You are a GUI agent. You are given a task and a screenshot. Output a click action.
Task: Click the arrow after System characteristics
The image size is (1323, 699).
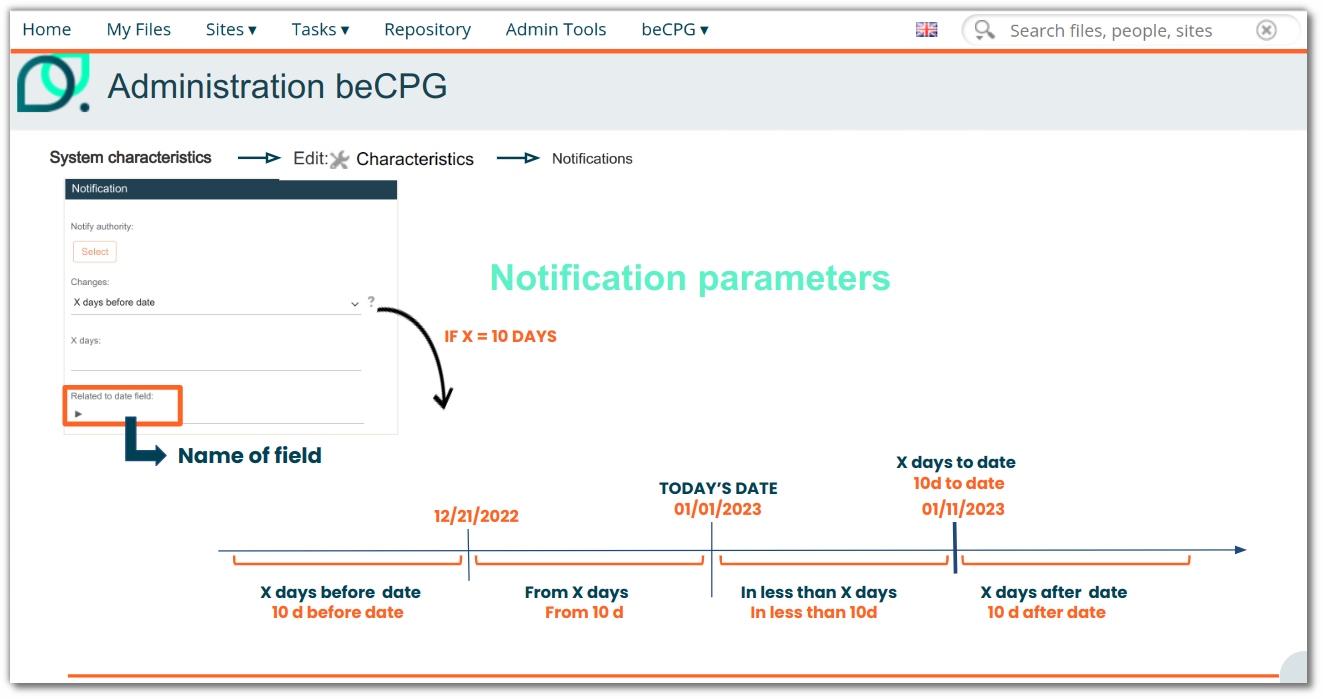click(x=259, y=158)
